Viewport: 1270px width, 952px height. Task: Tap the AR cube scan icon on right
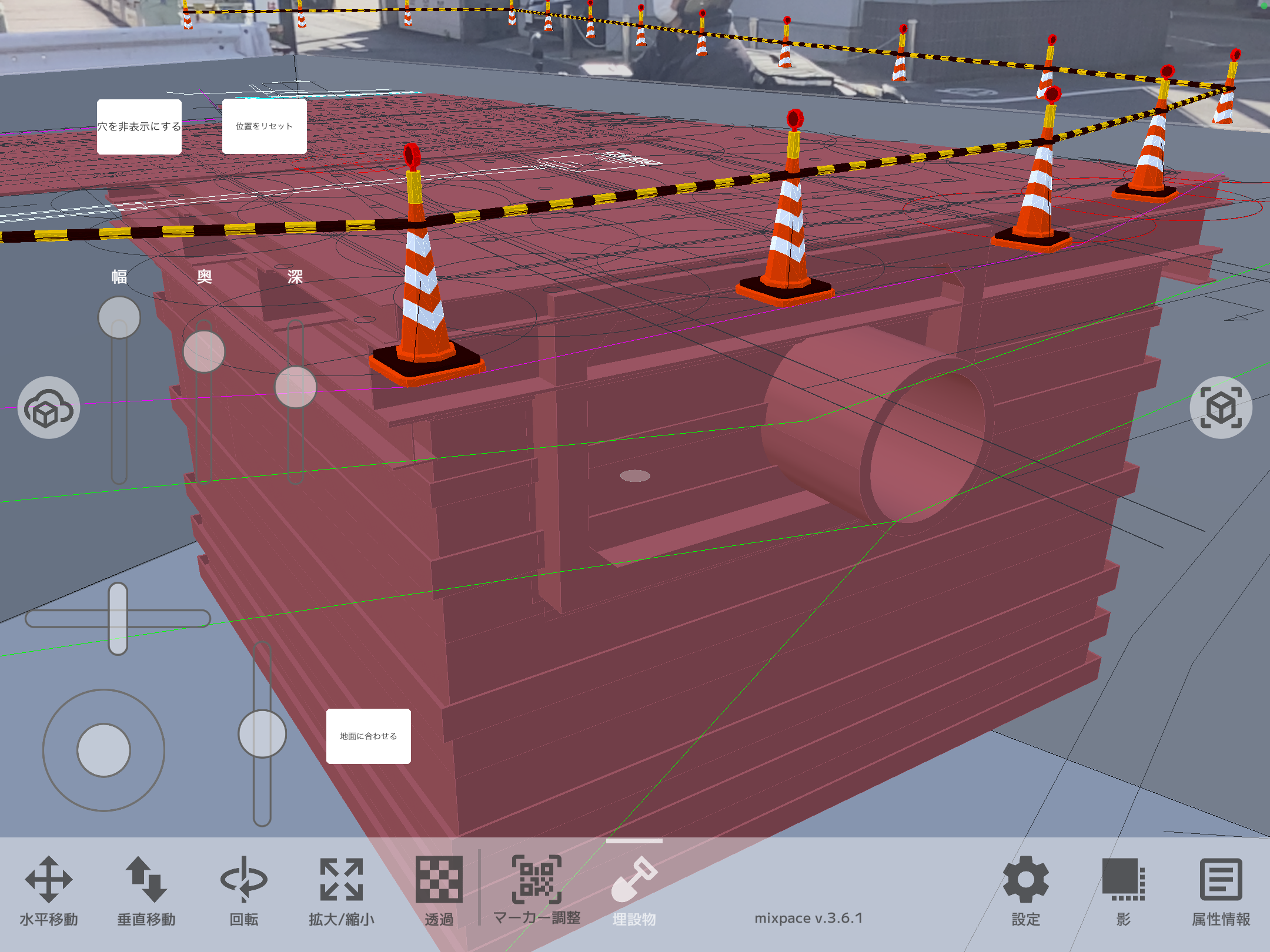click(1221, 408)
